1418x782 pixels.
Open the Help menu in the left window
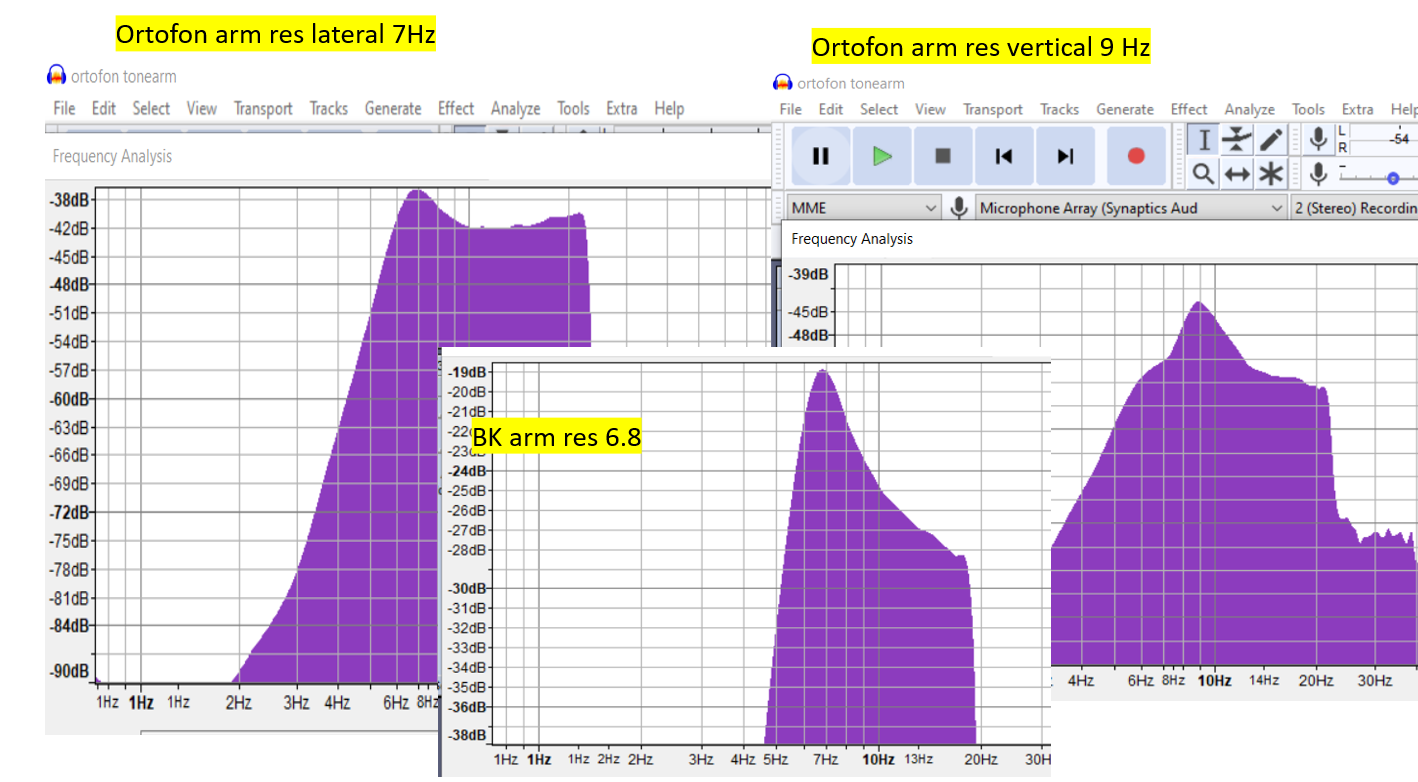click(669, 108)
